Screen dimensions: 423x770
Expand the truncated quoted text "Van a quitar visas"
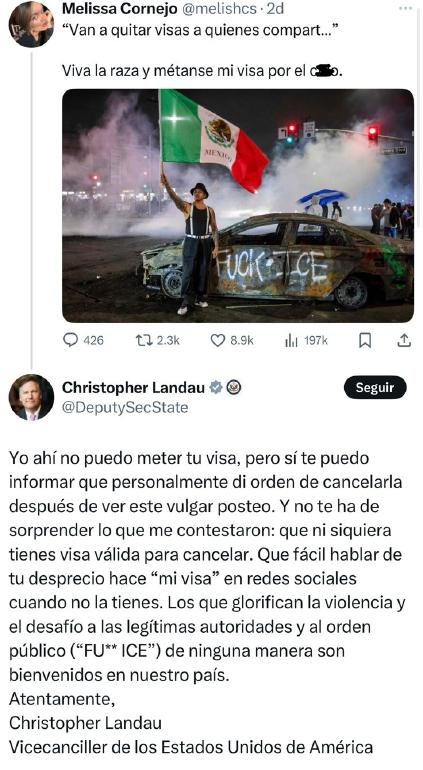(201, 30)
